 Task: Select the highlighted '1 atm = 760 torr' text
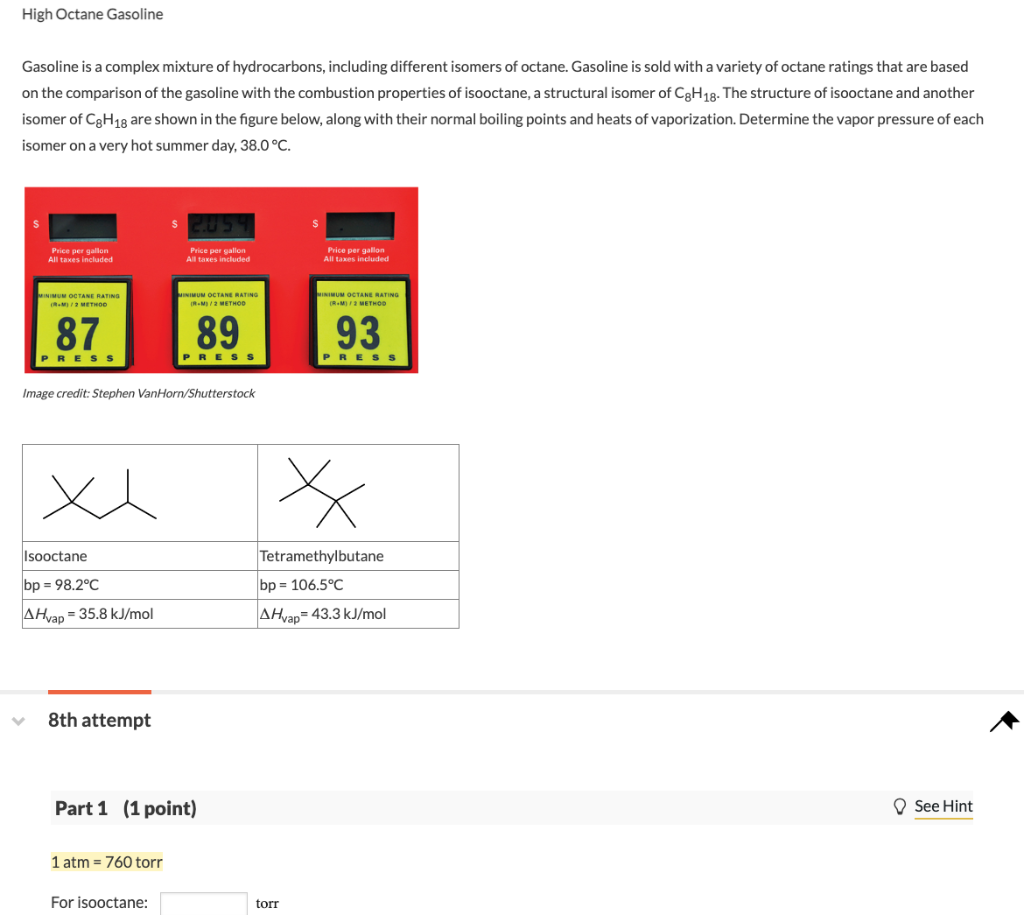(106, 861)
